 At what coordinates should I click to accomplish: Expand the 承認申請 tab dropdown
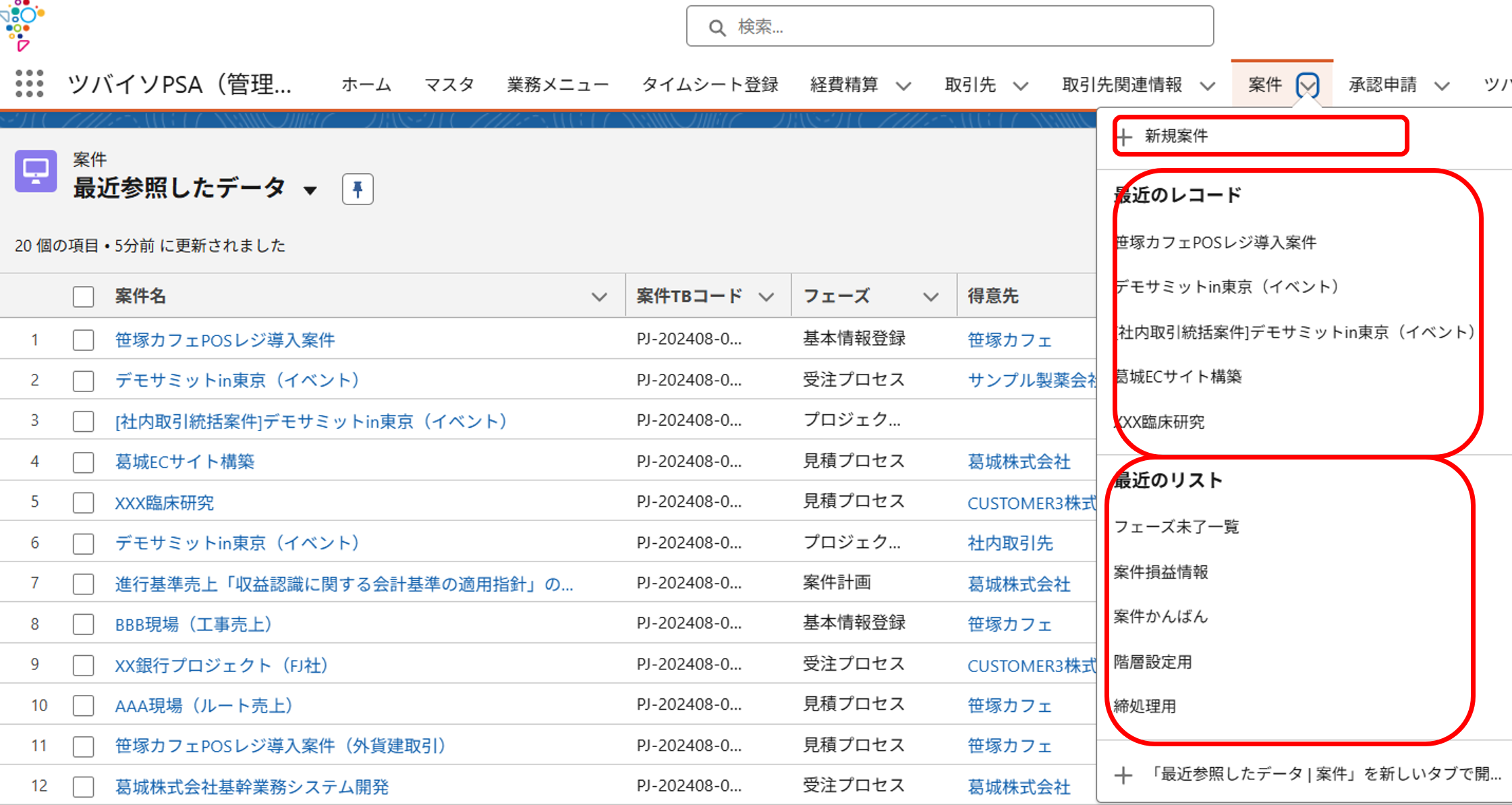[x=1442, y=86]
